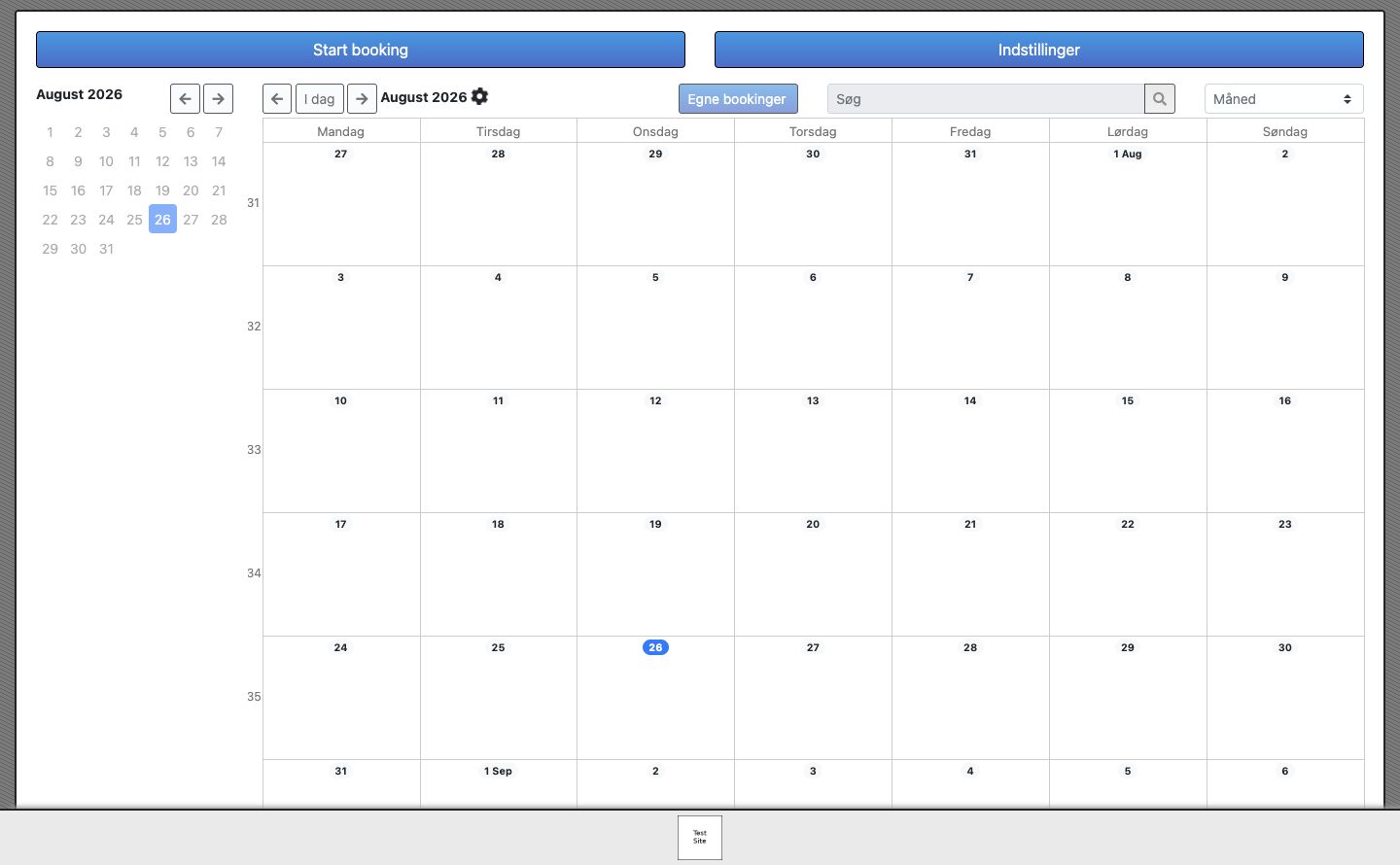Click the forward arrow beside I dag
Viewport: 1400px width, 865px height.
coord(362,98)
